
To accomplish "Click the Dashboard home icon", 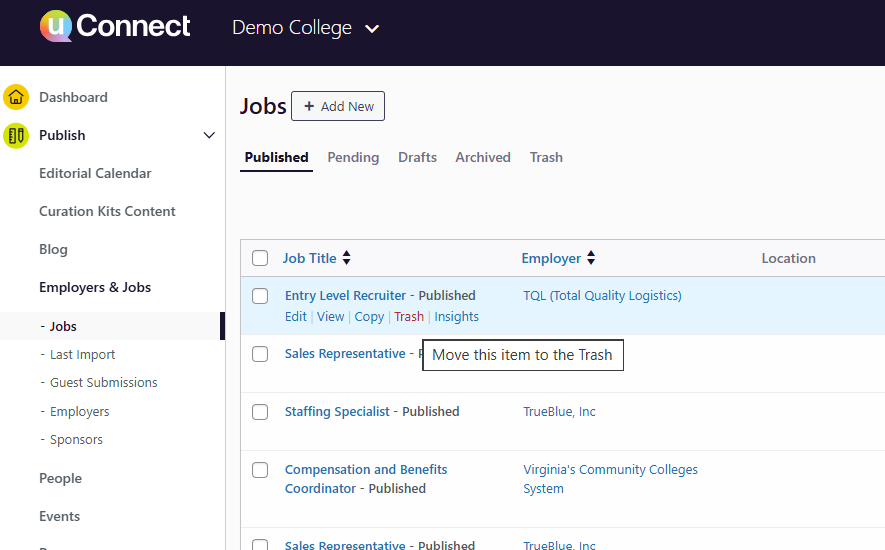I will (16, 97).
